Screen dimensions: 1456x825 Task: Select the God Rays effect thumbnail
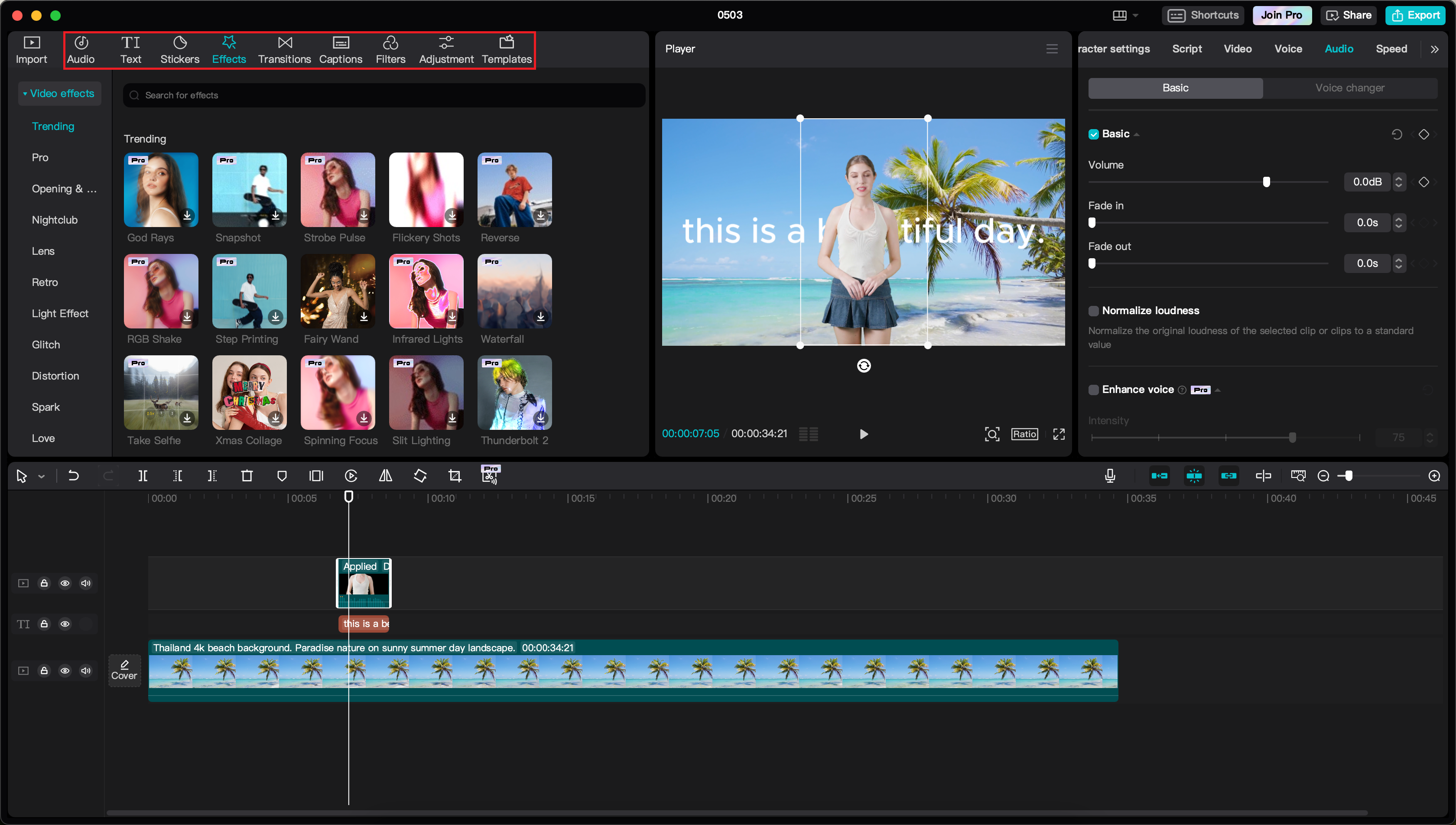160,190
